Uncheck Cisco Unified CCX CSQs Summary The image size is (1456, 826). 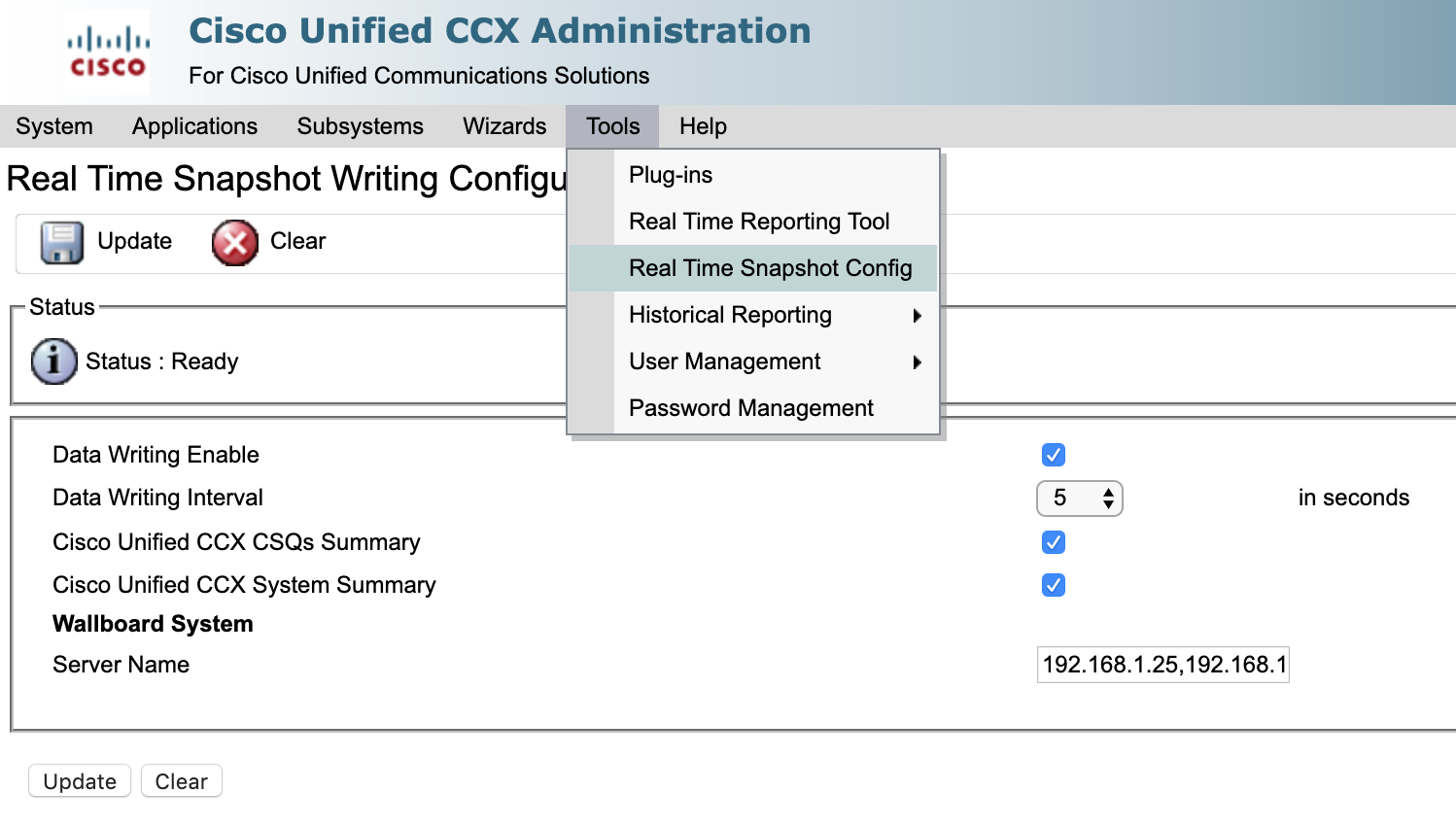(x=1053, y=542)
